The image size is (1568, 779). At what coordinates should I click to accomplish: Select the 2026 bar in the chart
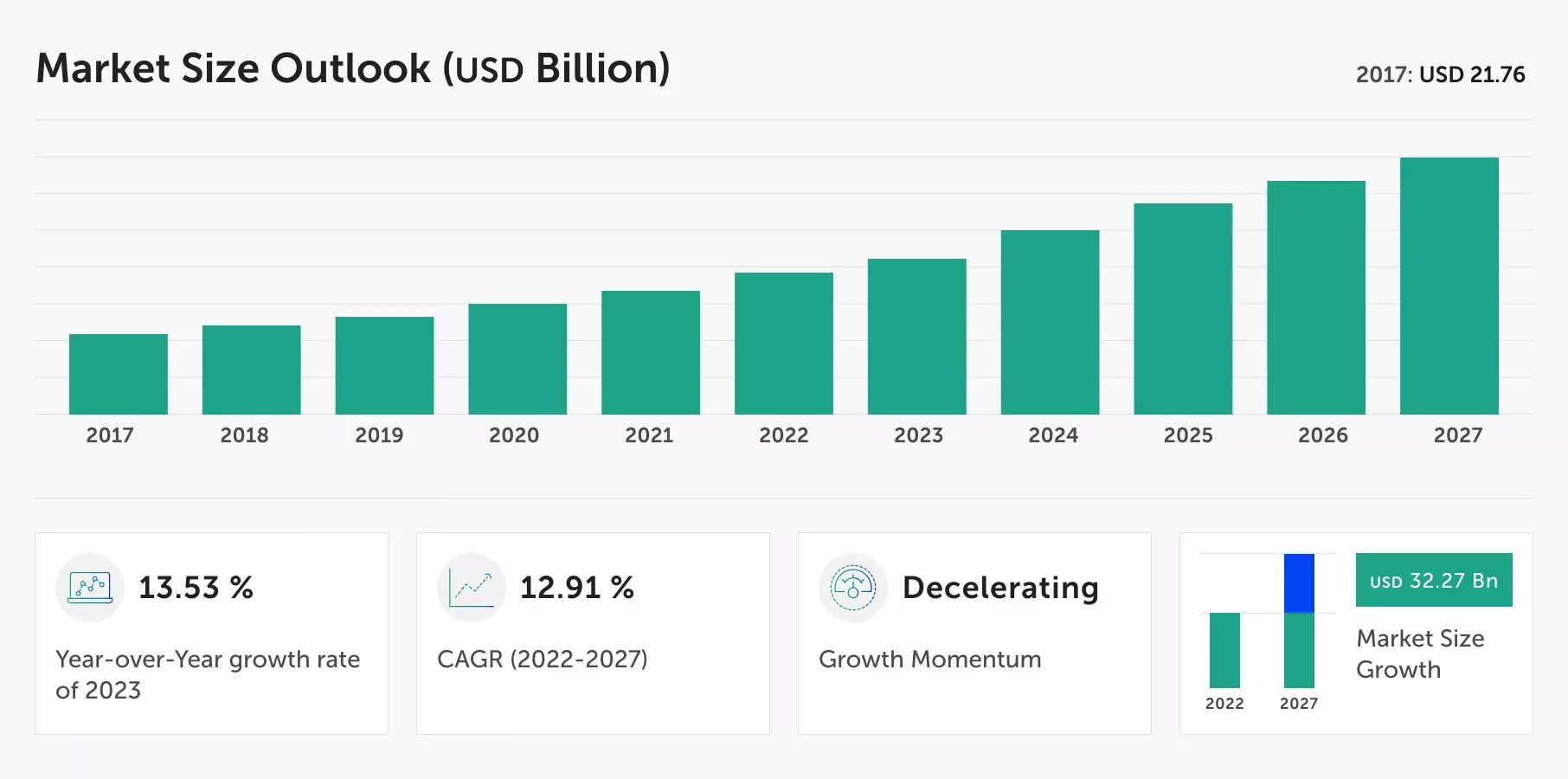(x=1316, y=298)
